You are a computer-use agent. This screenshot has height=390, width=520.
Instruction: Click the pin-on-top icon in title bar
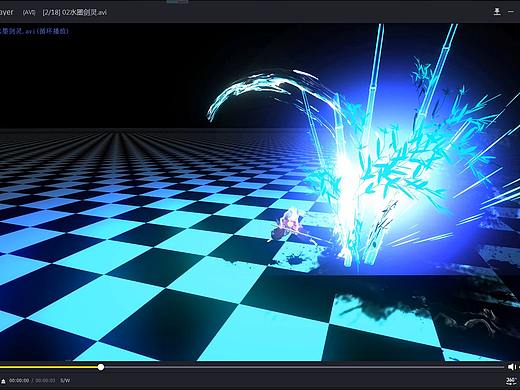(497, 12)
